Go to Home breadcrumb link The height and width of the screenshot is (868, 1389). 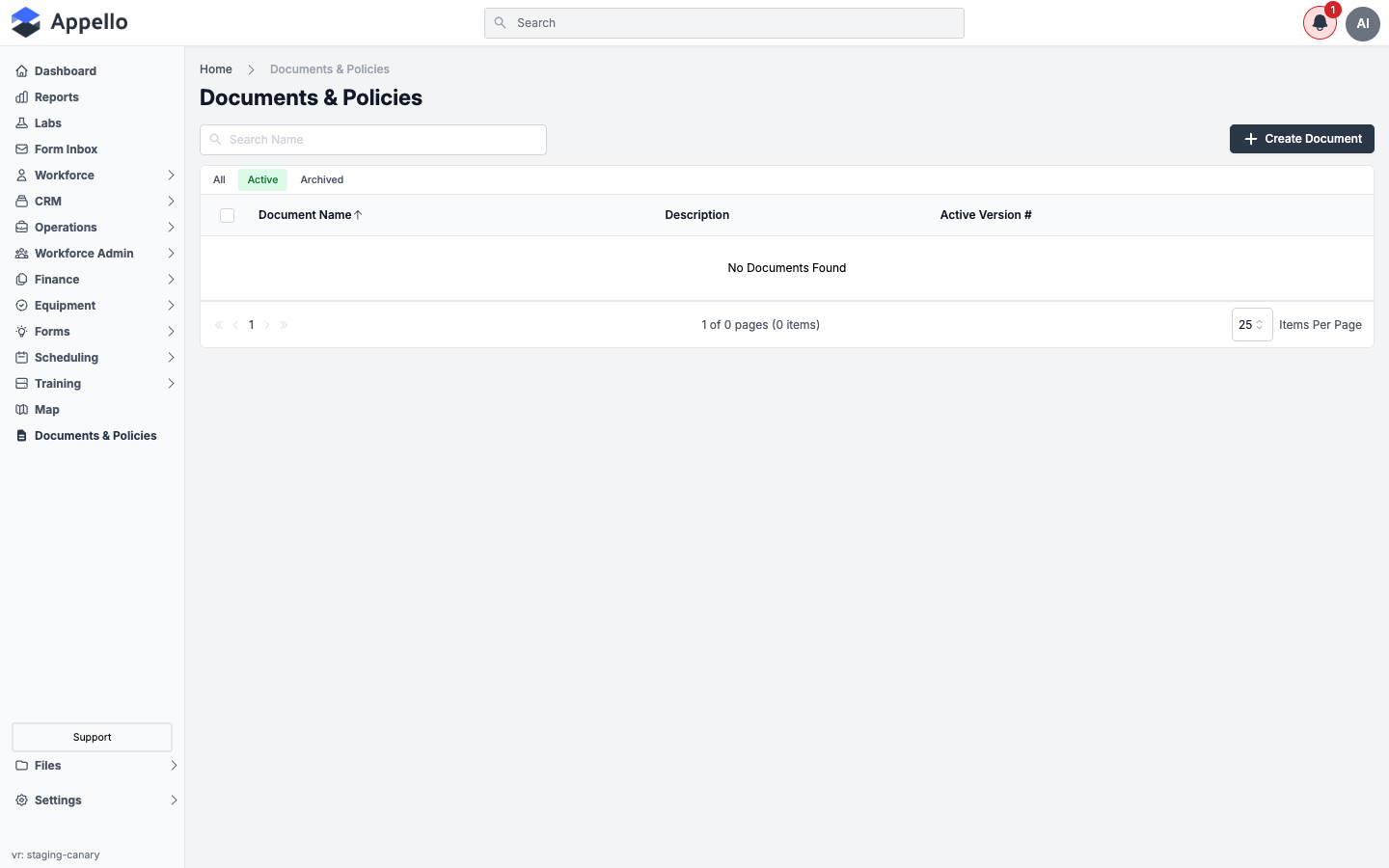point(216,69)
